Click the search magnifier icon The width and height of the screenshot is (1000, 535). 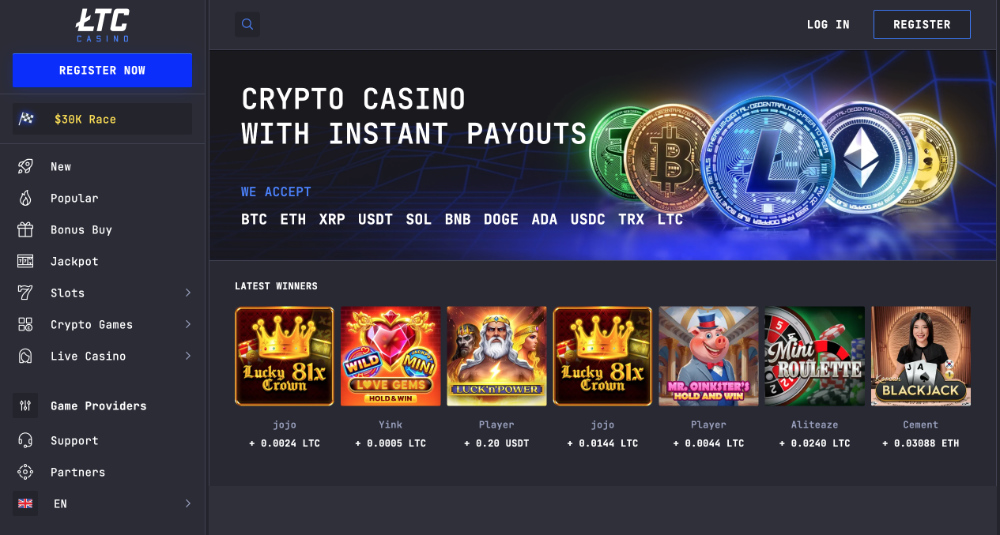click(x=247, y=24)
